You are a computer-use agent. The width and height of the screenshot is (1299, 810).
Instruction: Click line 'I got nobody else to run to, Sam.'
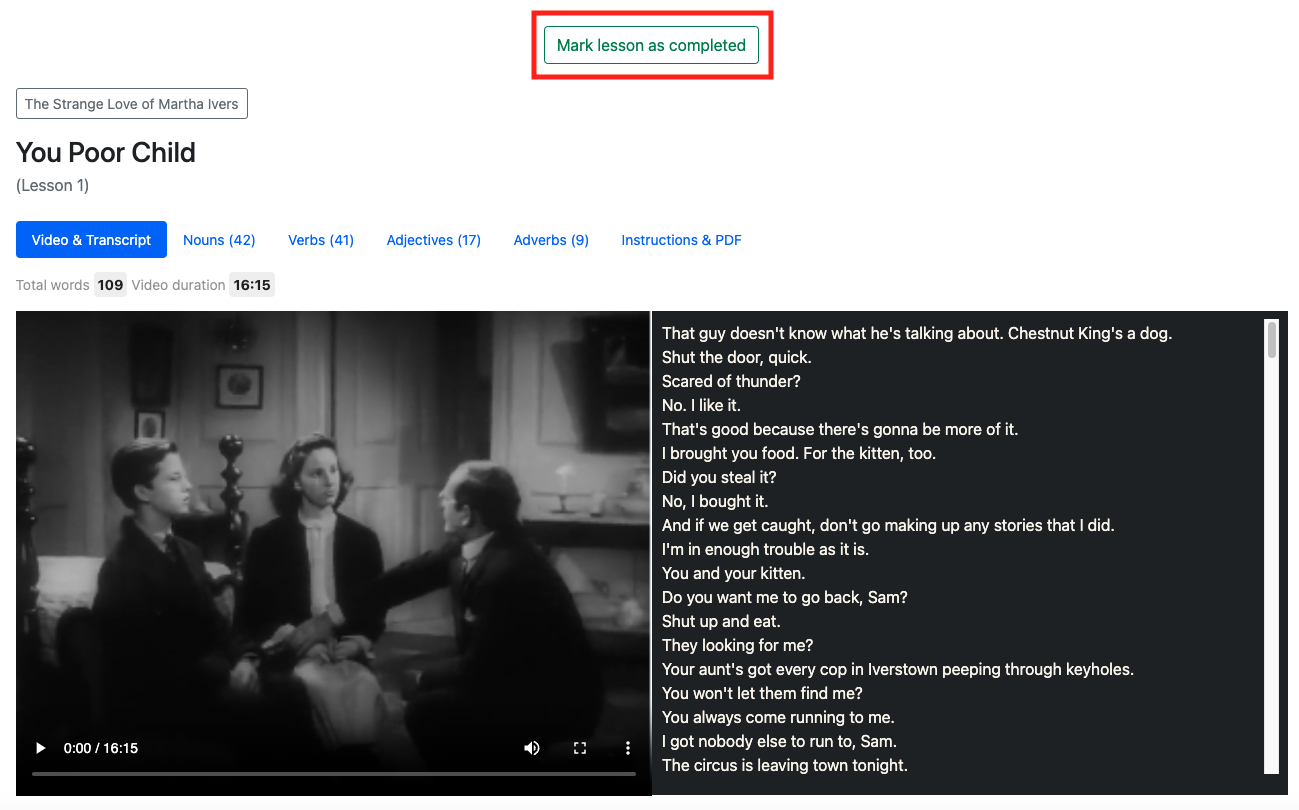pyautogui.click(x=779, y=742)
